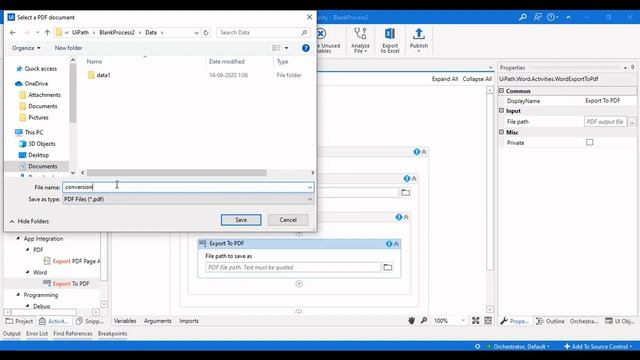Open the Variables panel tab
Viewport: 640px width, 360px height.
[x=125, y=321]
